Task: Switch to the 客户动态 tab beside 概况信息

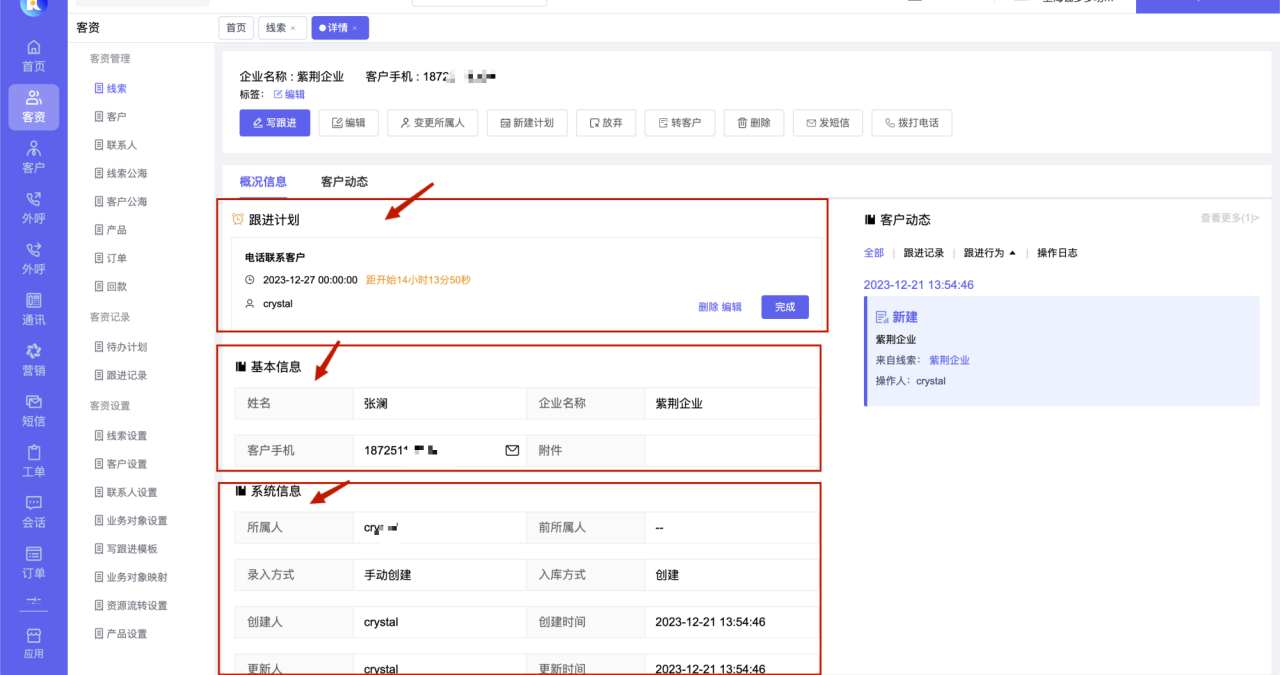Action: point(344,182)
